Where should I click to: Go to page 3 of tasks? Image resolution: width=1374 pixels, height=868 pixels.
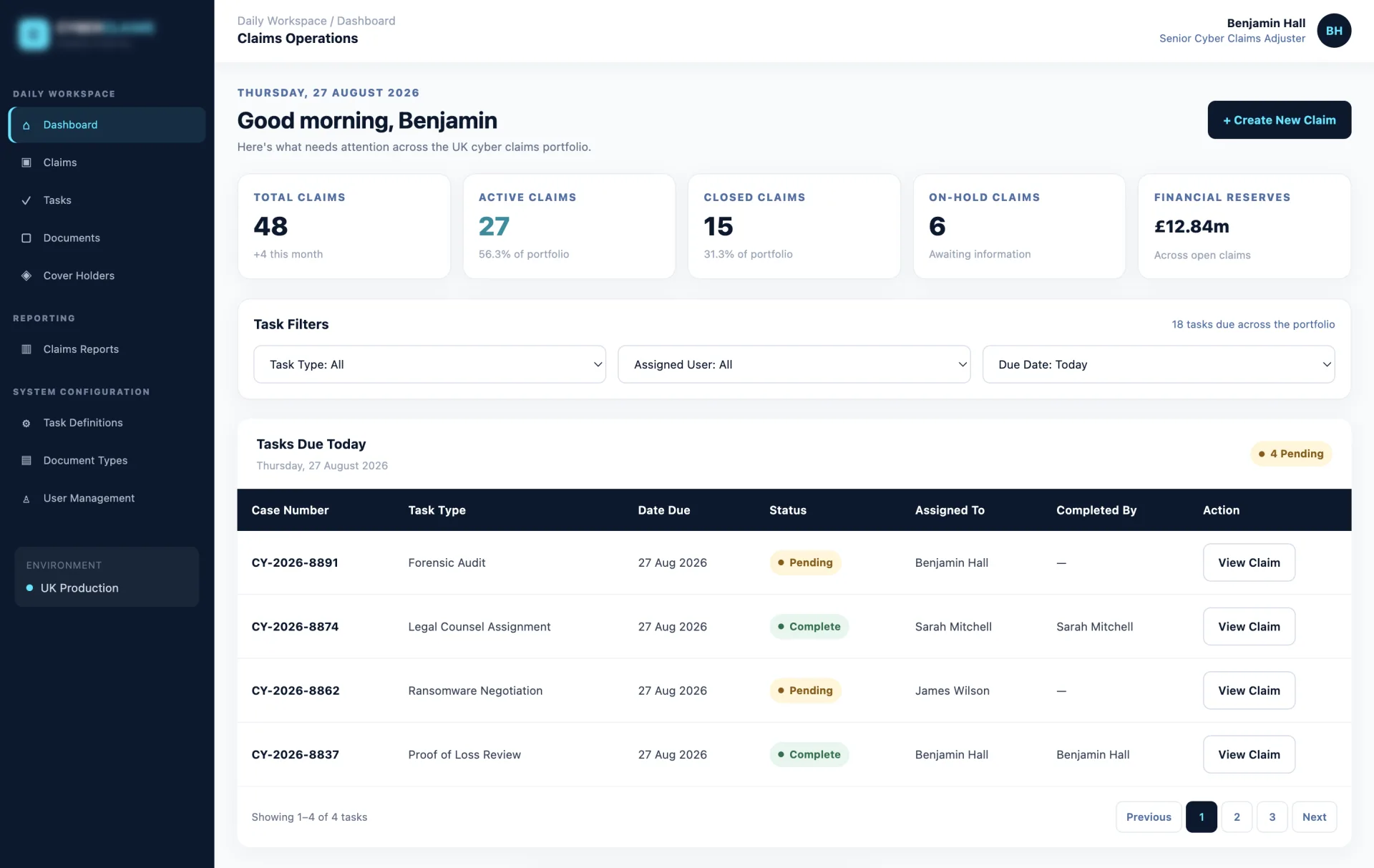point(1272,816)
